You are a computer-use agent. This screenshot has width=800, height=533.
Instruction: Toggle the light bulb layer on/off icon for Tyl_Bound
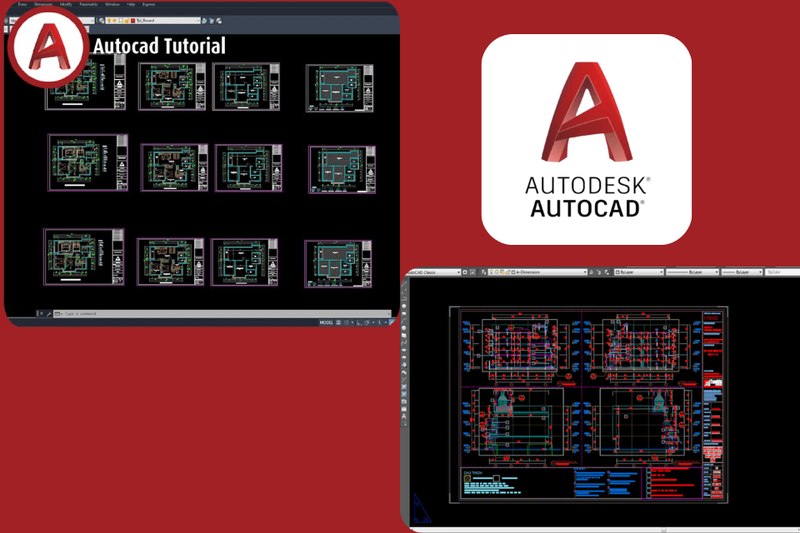109,20
